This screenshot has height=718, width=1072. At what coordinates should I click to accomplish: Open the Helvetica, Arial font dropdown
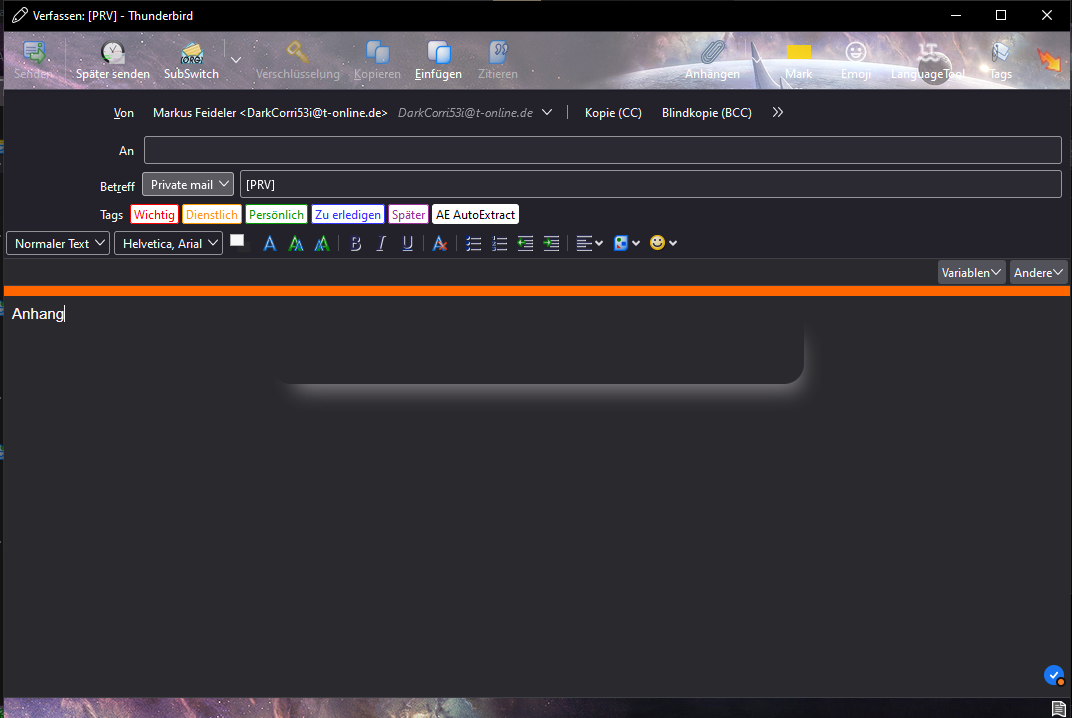click(x=168, y=243)
